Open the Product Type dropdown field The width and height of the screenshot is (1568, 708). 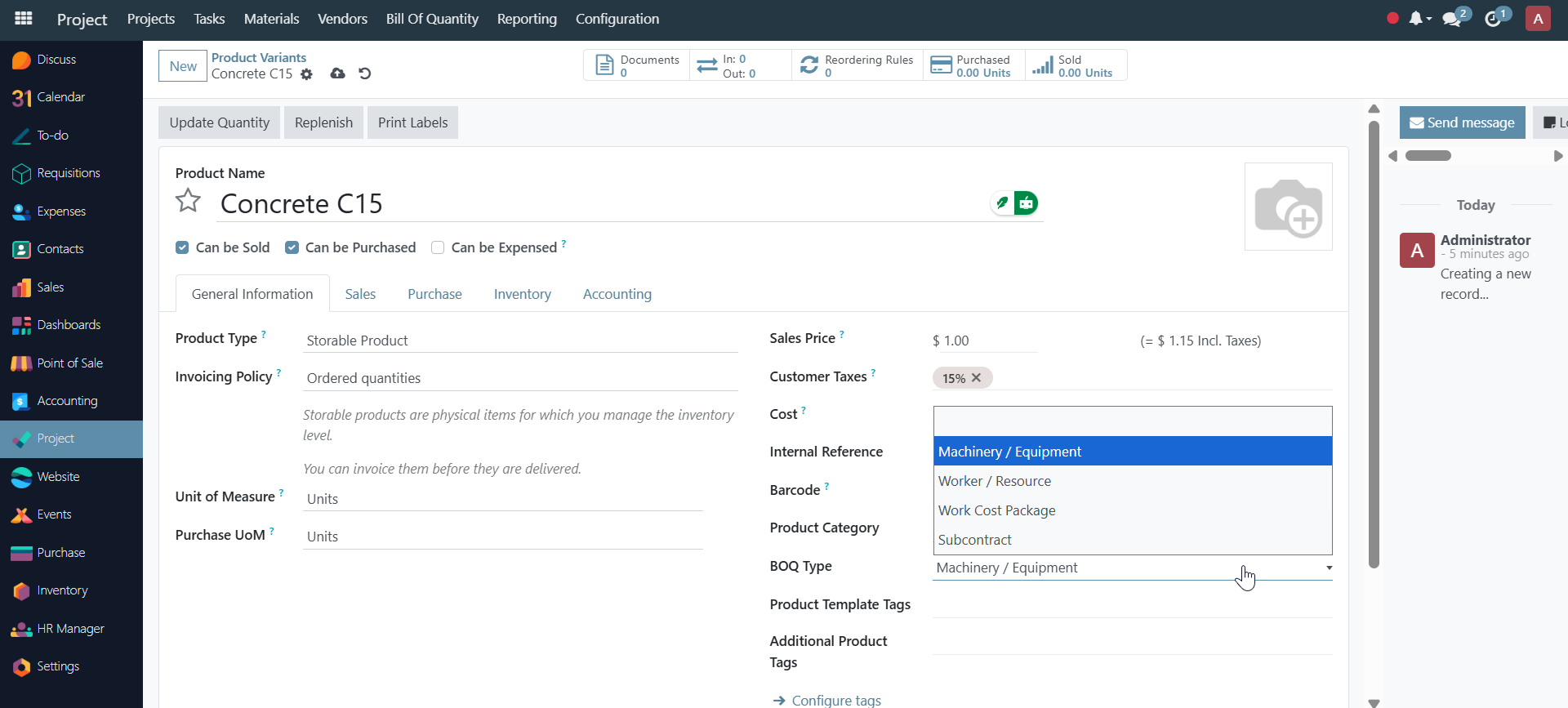520,341
